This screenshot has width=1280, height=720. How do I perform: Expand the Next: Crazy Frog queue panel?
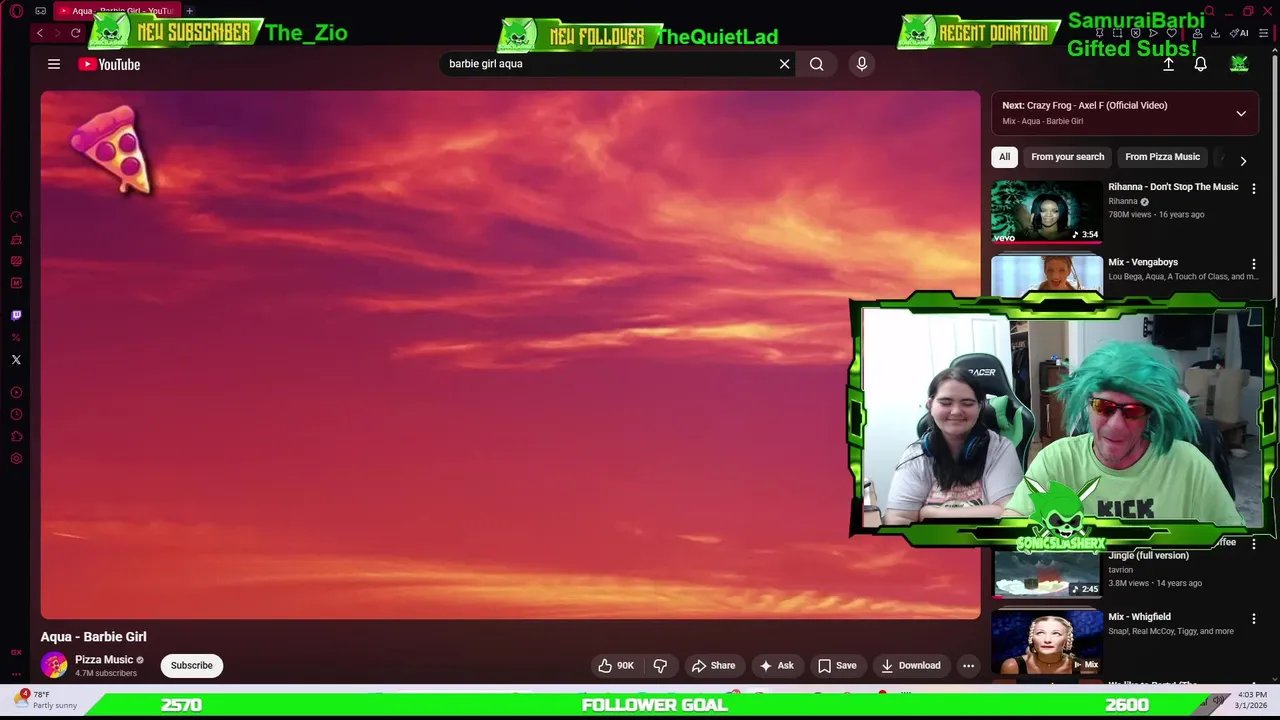point(1241,113)
